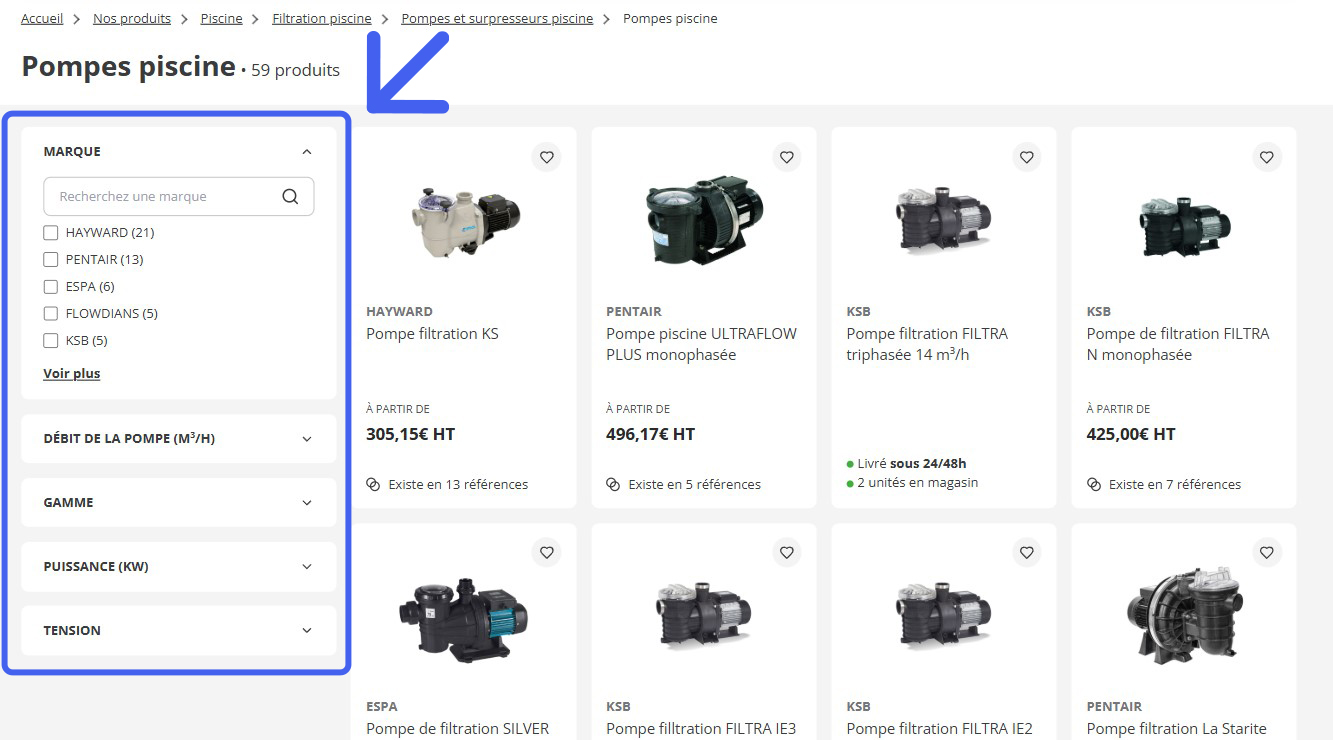Favorite the Pentair ULTRAFLOW PLUS pump
The image size is (1333, 740).
coord(786,157)
